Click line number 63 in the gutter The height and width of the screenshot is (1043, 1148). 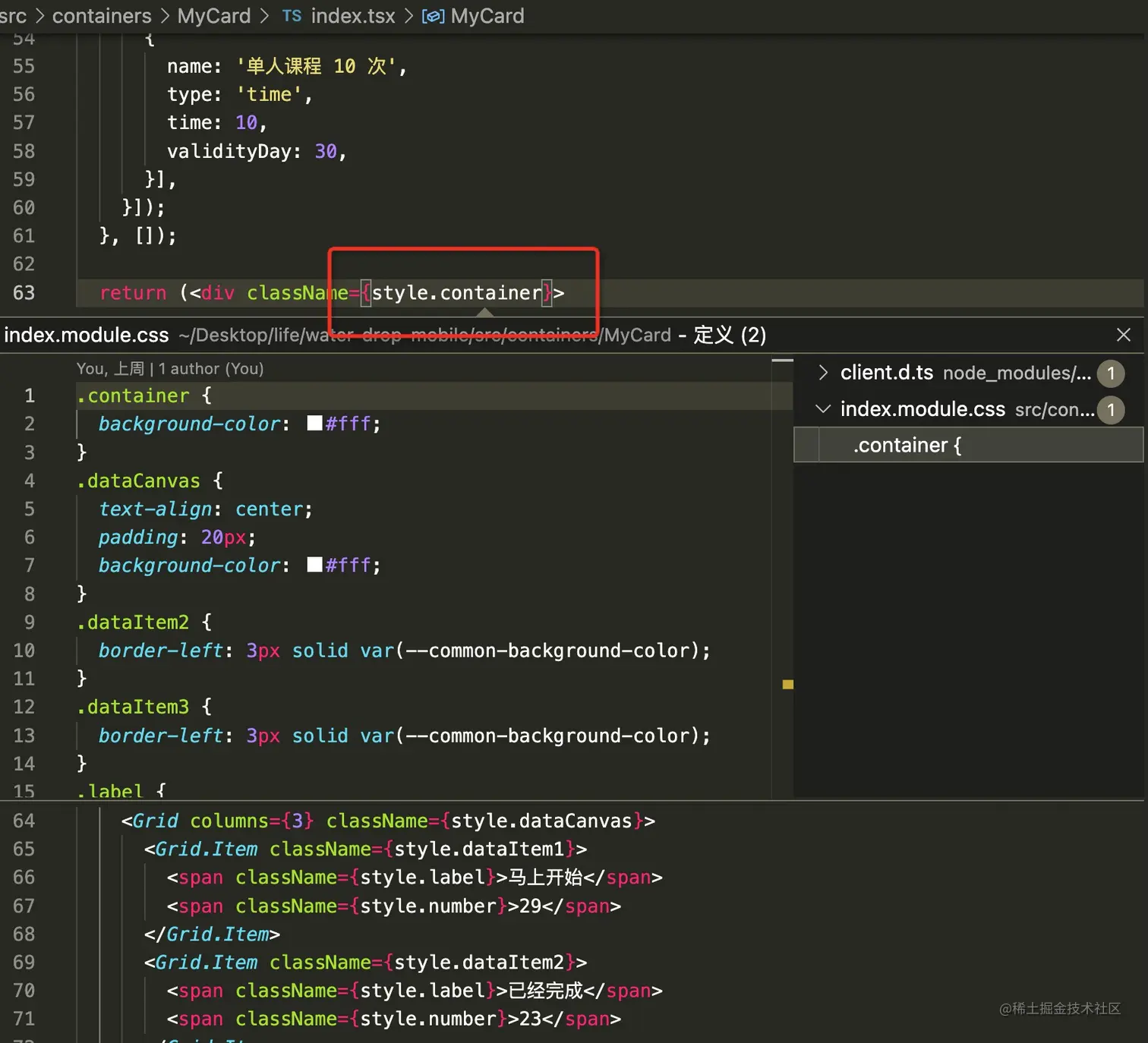point(24,292)
